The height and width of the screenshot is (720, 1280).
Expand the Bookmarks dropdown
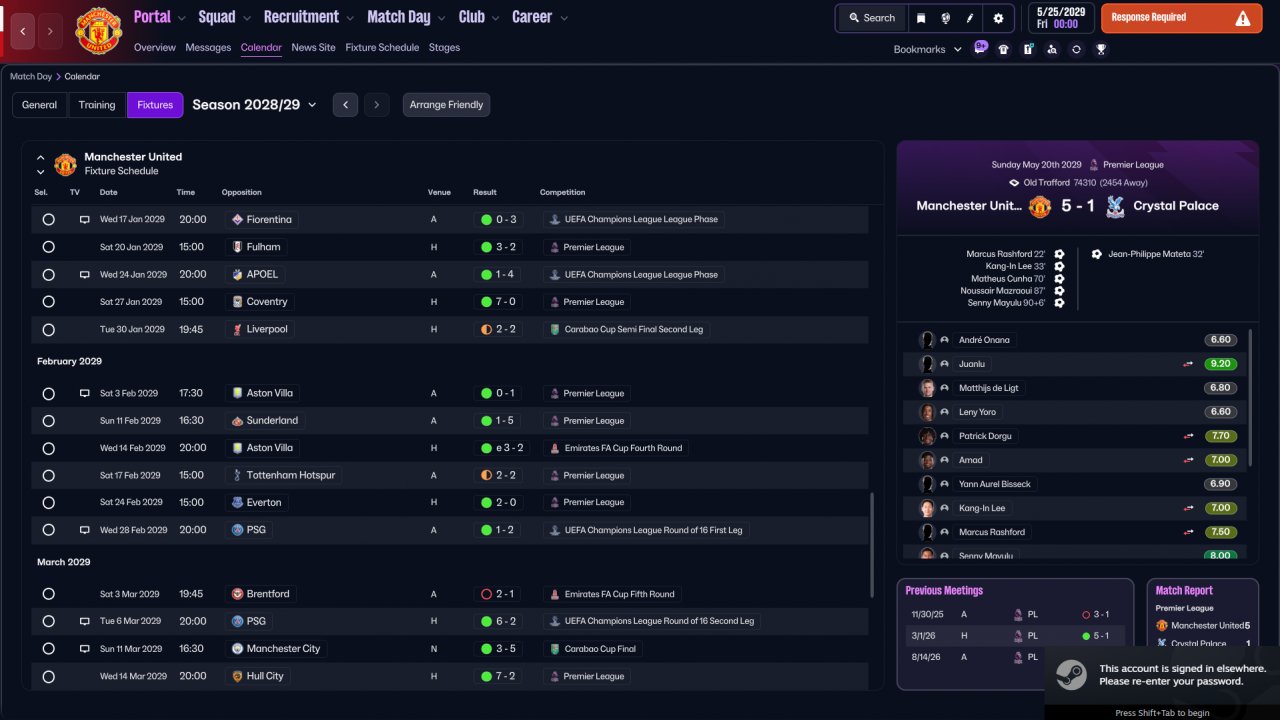click(x=927, y=49)
